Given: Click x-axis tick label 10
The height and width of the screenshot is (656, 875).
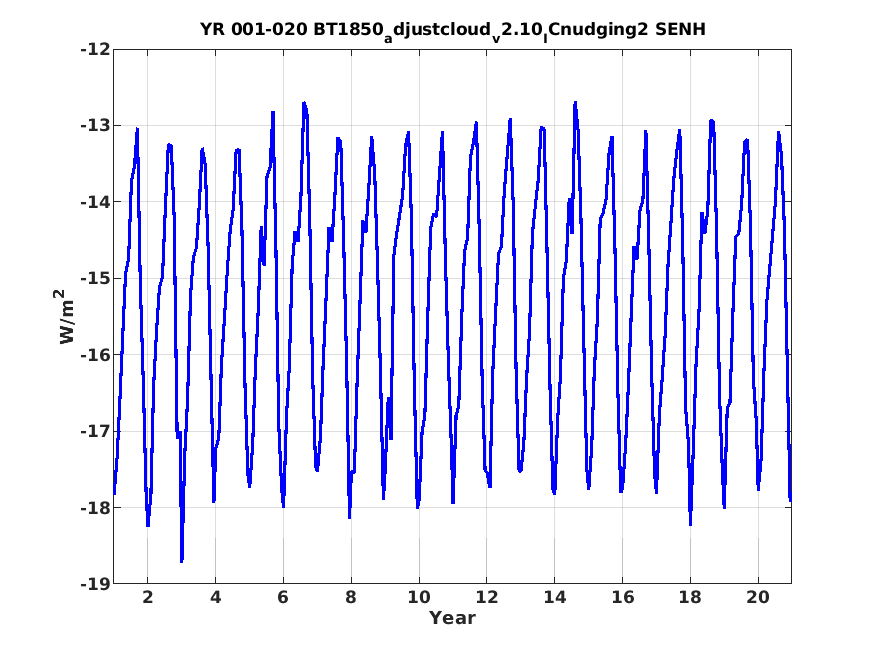Looking at the screenshot, I should pos(419,597).
